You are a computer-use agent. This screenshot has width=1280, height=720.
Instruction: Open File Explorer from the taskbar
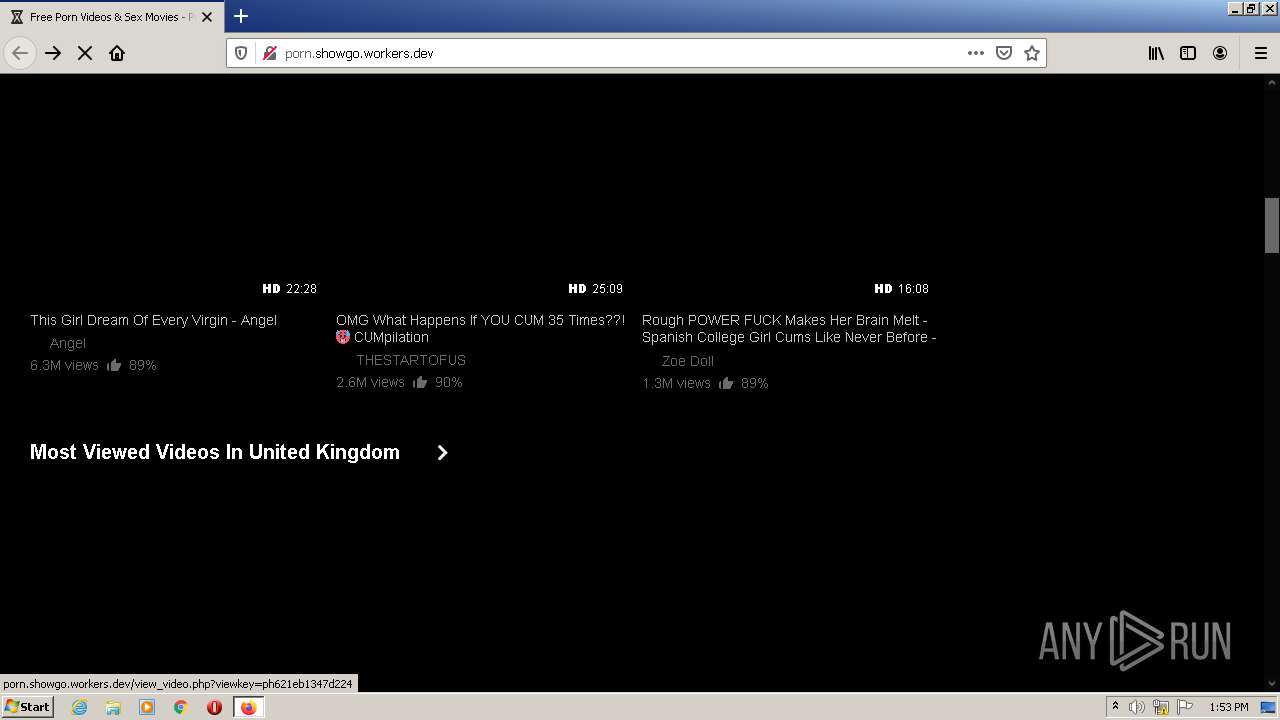point(113,707)
